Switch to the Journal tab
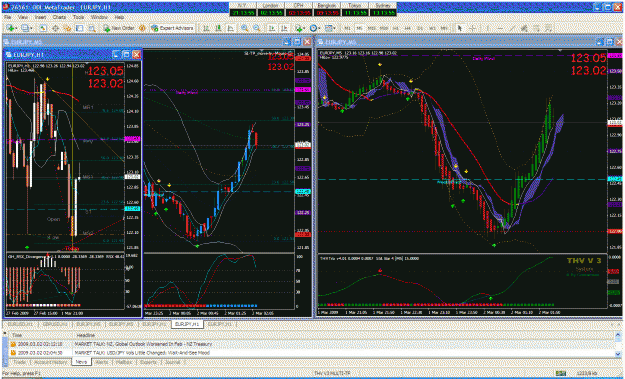This screenshot has width=625, height=379. [x=172, y=362]
